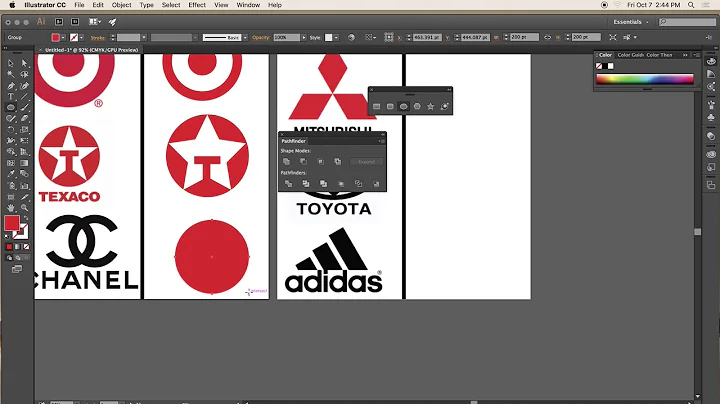720x404 pixels.
Task: Select the Lasso tool
Action: [x=24, y=74]
